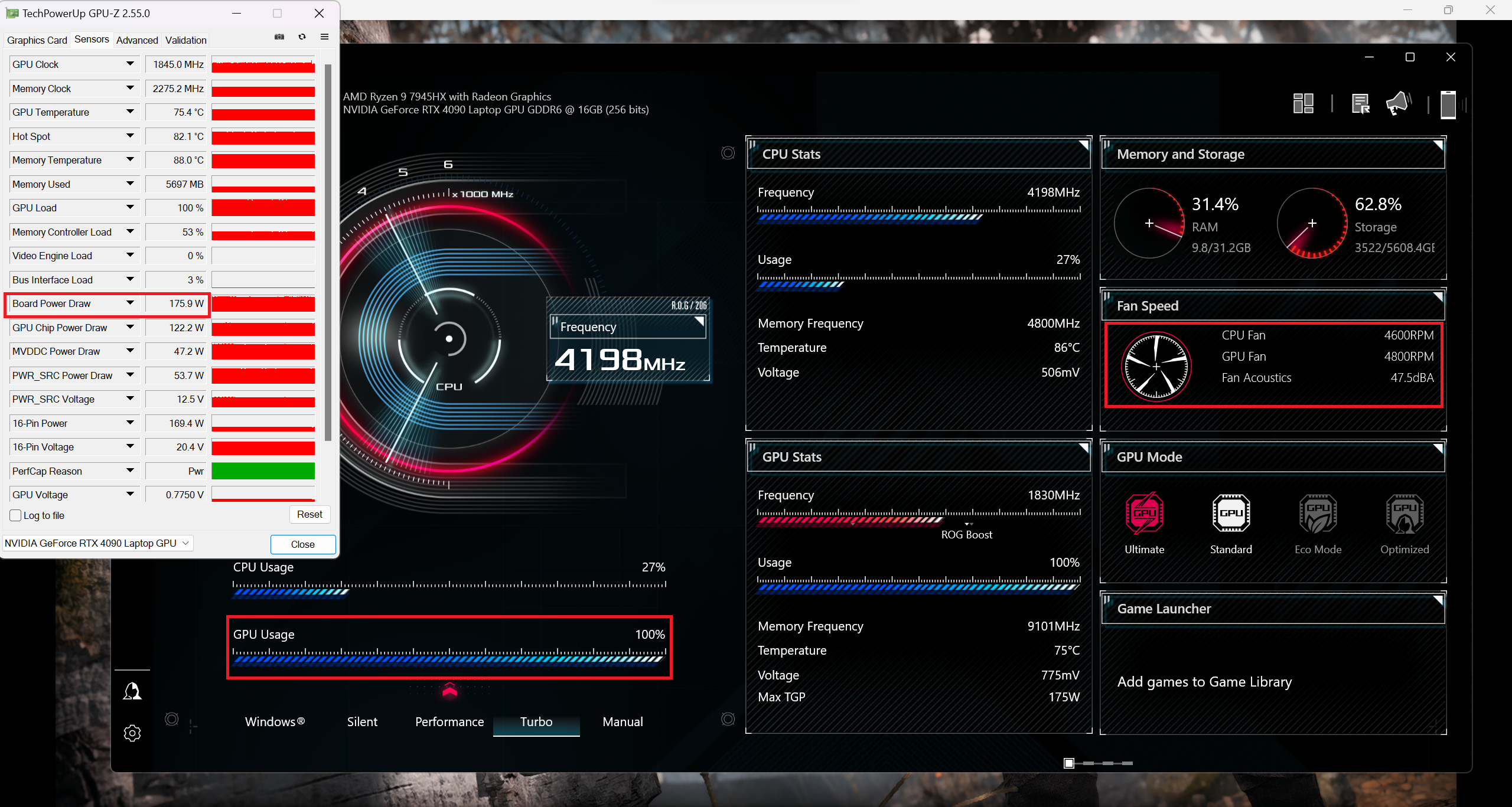Screen dimensions: 1512x807
Task: Click Add games to Game Library
Action: (1204, 681)
